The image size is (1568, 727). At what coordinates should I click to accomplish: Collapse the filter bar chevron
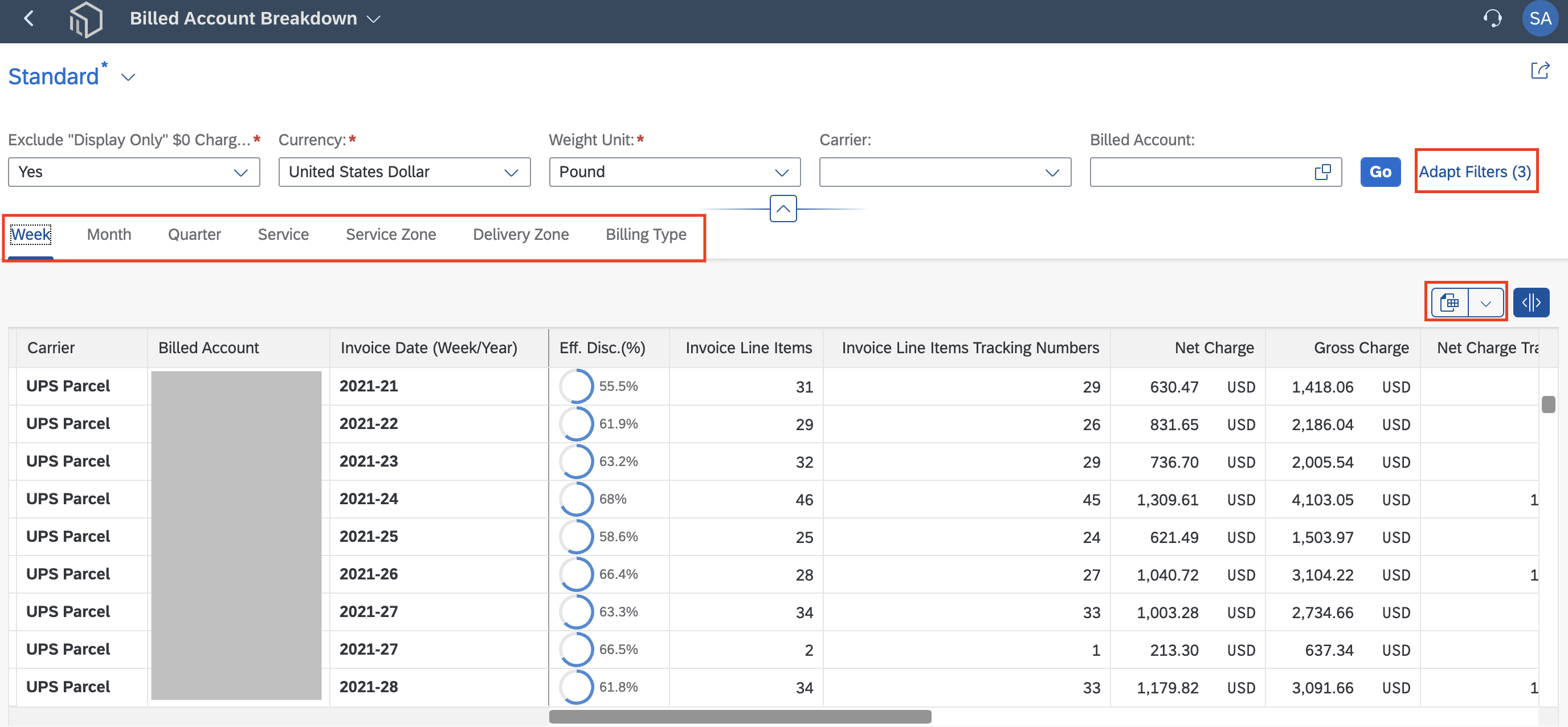783,209
